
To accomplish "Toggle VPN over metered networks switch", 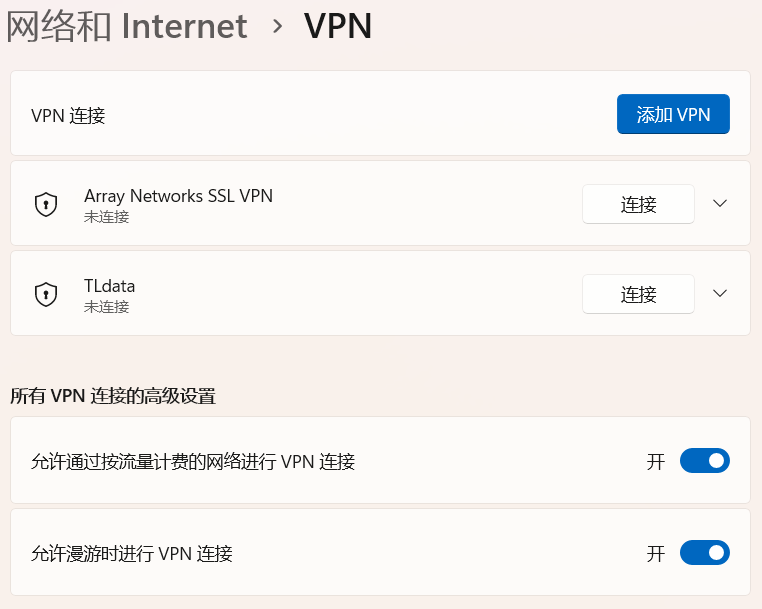I will 704,461.
